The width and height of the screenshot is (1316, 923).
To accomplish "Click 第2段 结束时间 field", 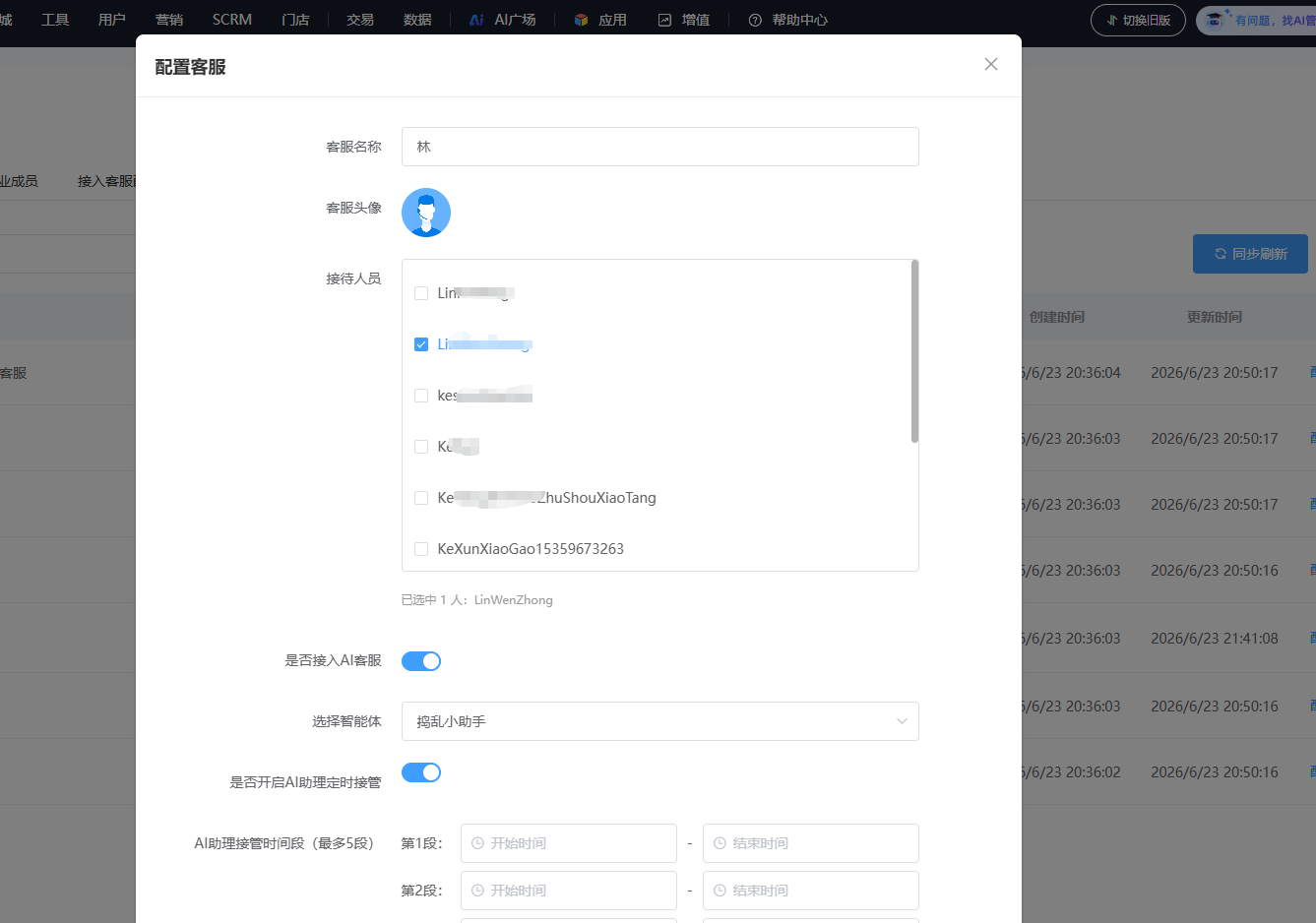I will click(x=811, y=891).
